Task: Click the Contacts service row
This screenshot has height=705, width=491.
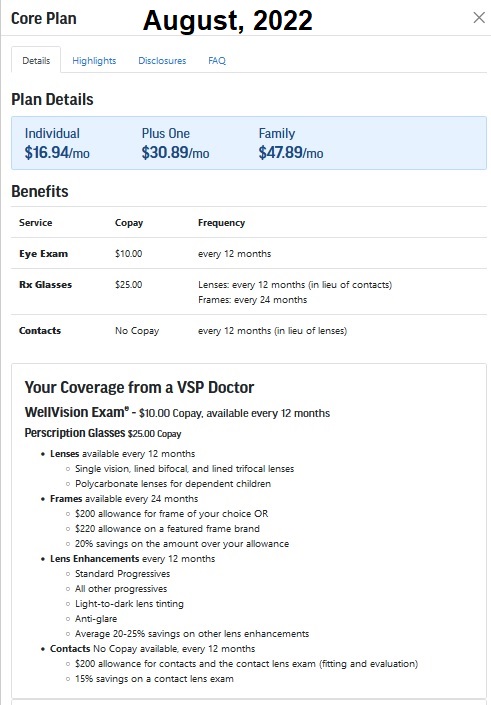Action: (249, 330)
